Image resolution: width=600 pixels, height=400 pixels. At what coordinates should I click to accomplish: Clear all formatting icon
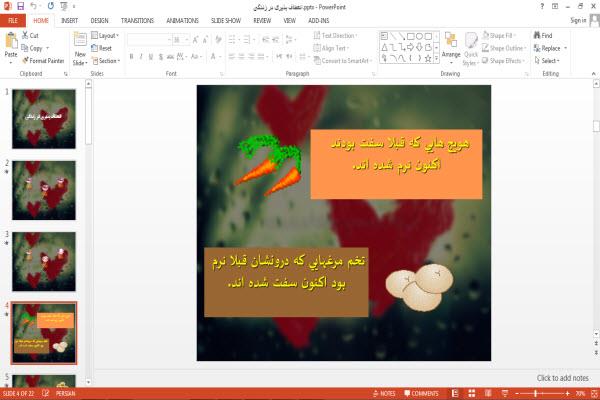[218, 40]
